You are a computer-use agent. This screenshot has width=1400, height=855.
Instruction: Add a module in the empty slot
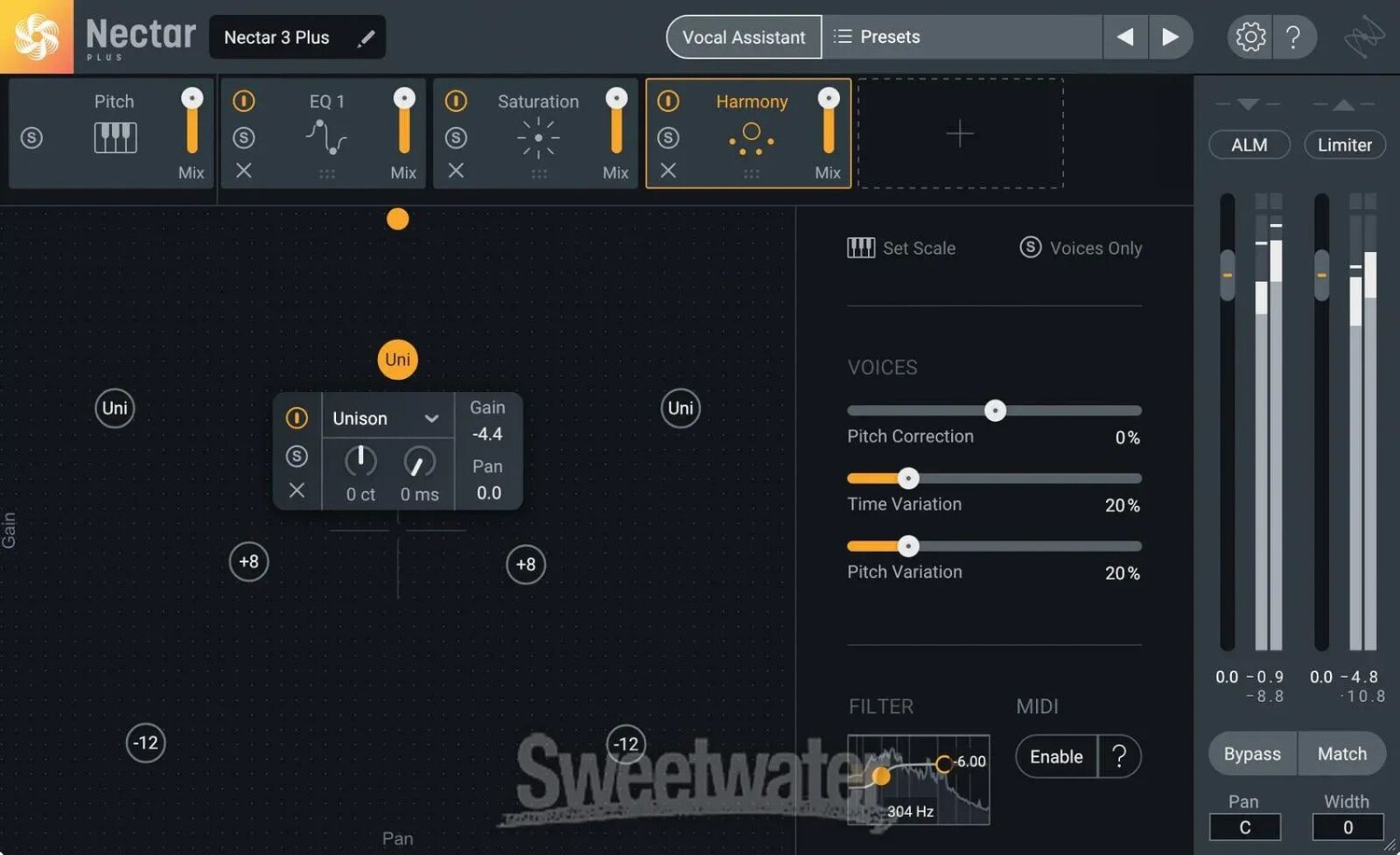coord(959,133)
